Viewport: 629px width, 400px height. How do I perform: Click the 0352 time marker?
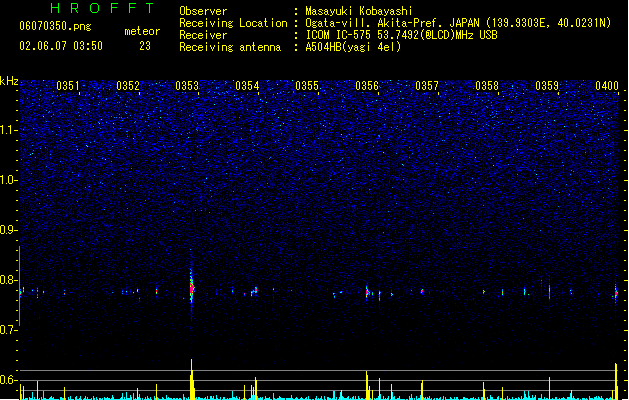point(128,86)
